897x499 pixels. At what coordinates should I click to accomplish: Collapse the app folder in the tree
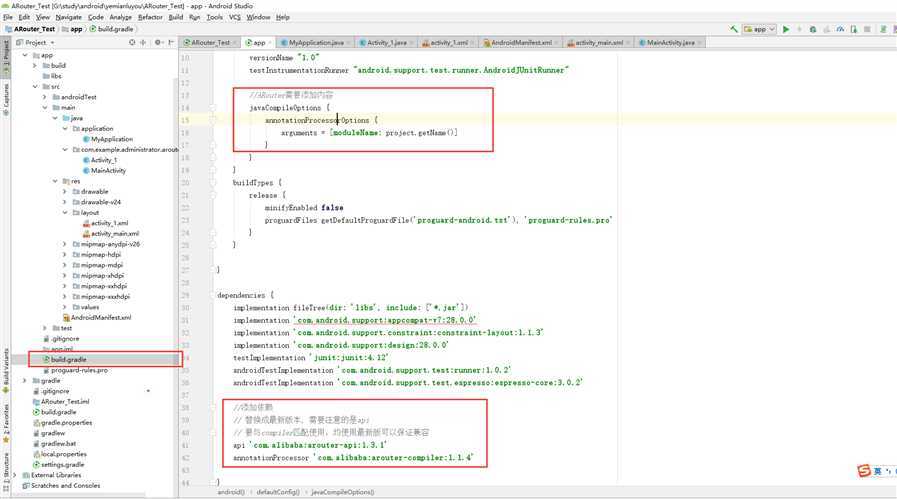click(25, 56)
